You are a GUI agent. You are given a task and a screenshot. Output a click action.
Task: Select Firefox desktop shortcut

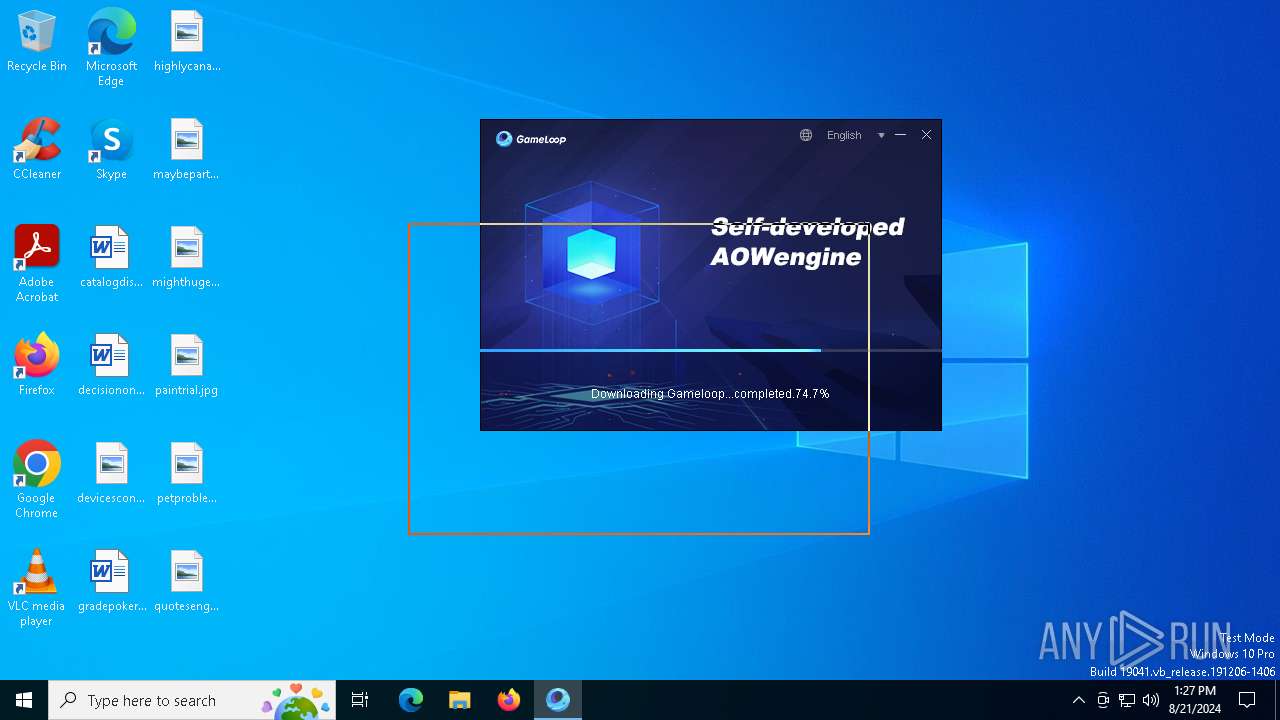pyautogui.click(x=37, y=366)
